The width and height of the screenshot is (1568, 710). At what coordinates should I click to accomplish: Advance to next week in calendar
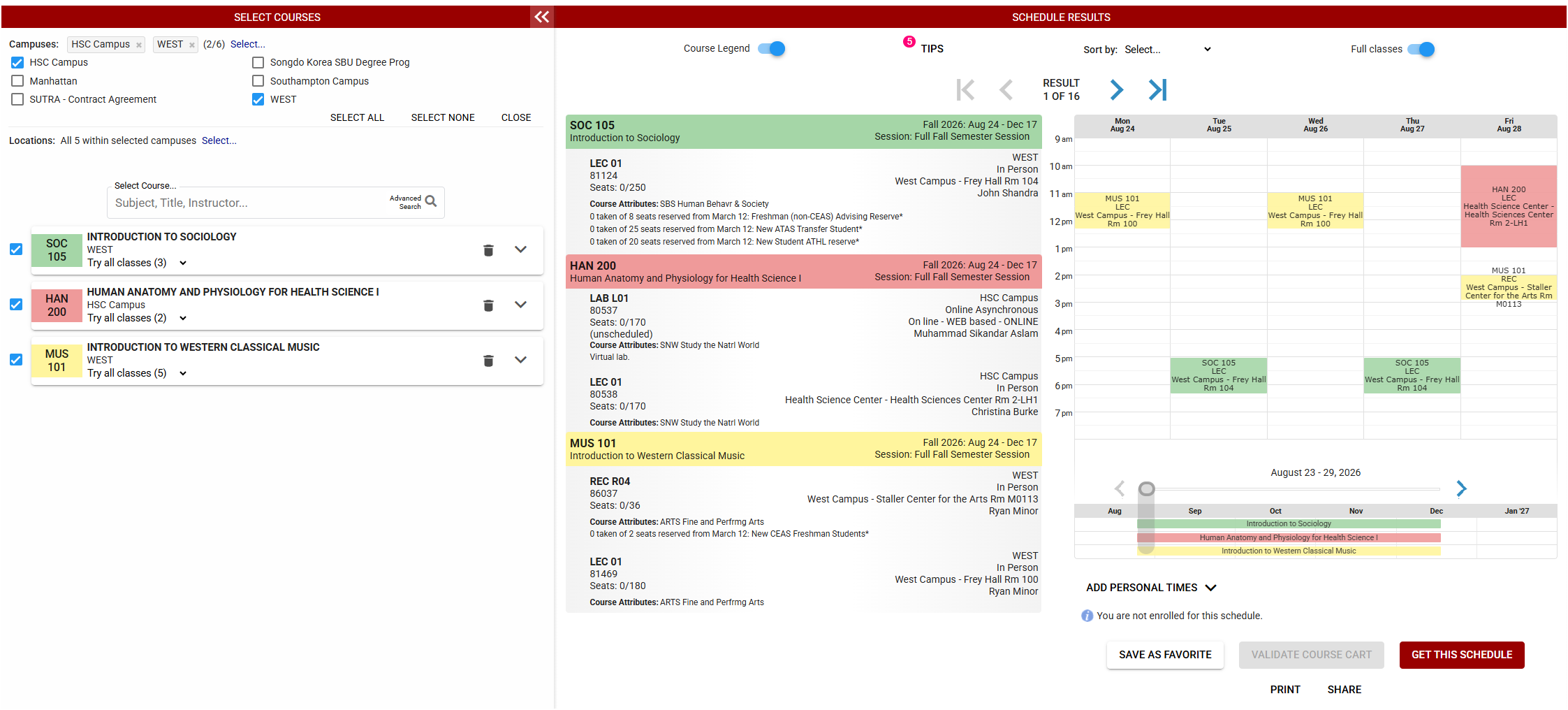click(x=1461, y=488)
